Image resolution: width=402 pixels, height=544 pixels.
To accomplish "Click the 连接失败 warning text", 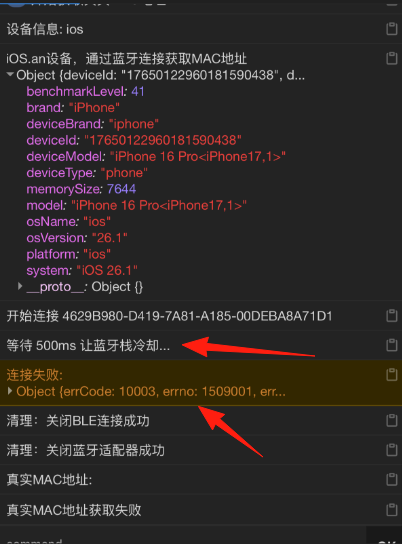I will pyautogui.click(x=35, y=375).
